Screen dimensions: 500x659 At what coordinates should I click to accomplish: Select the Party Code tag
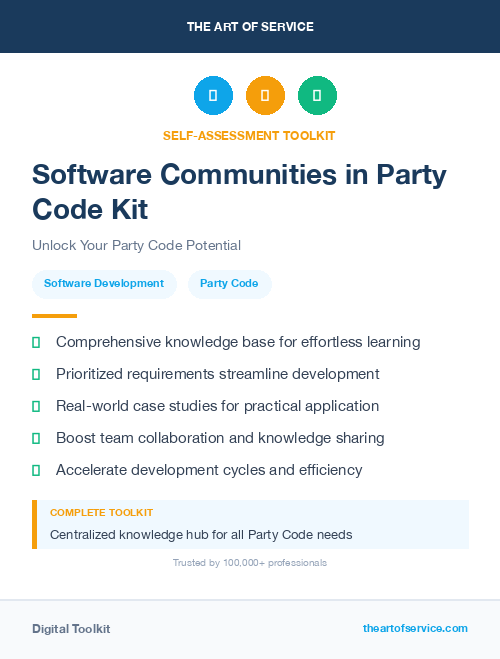tap(229, 284)
